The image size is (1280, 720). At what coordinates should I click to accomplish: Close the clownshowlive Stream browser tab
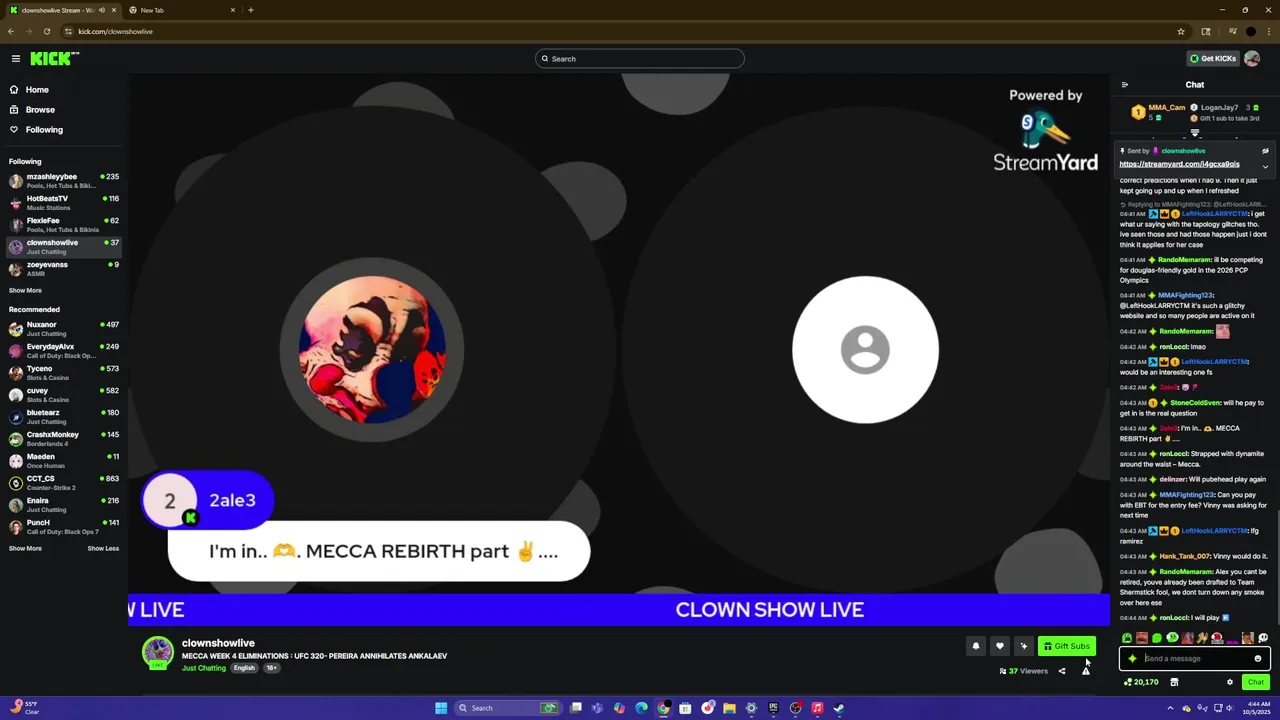114,10
